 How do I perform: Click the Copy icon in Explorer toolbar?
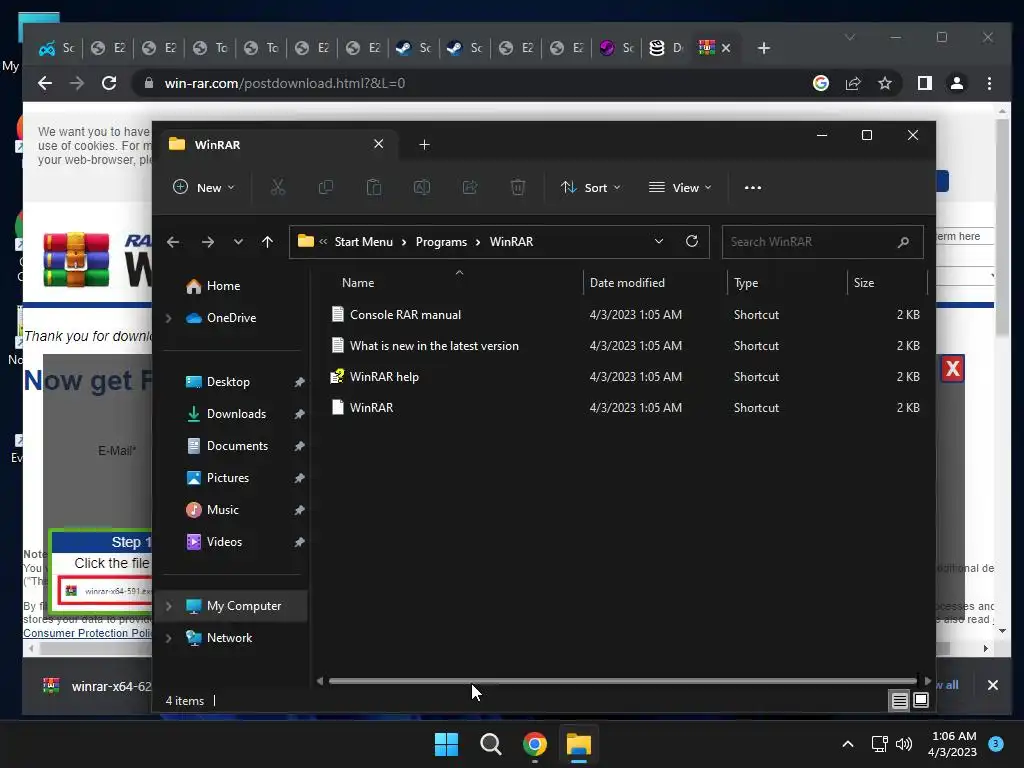326,187
